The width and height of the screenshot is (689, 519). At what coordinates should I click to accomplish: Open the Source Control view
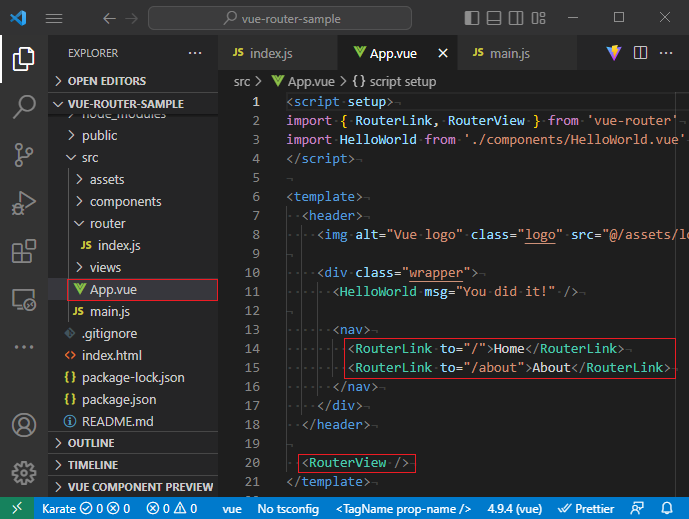24,155
